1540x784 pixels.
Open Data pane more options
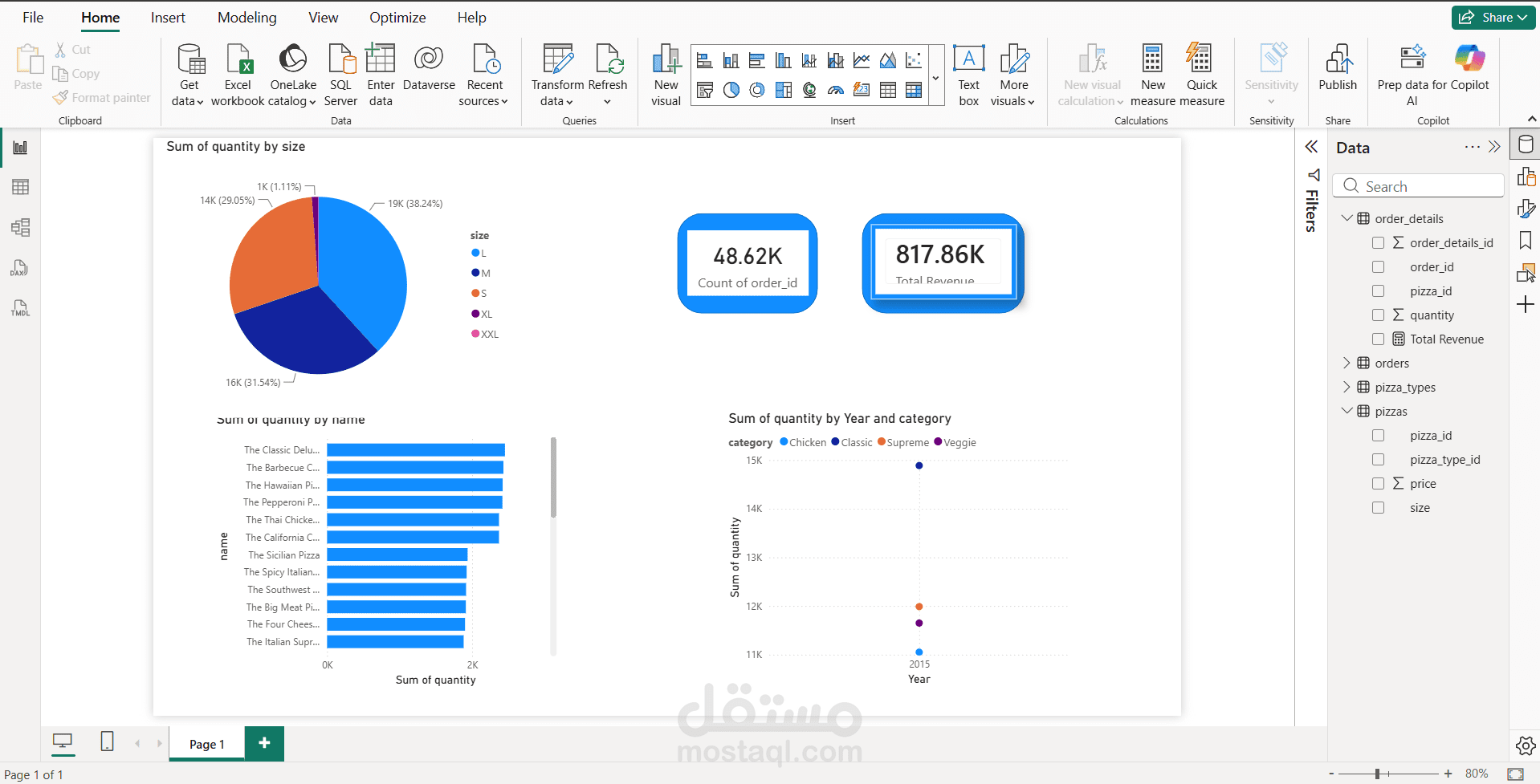tap(1472, 147)
